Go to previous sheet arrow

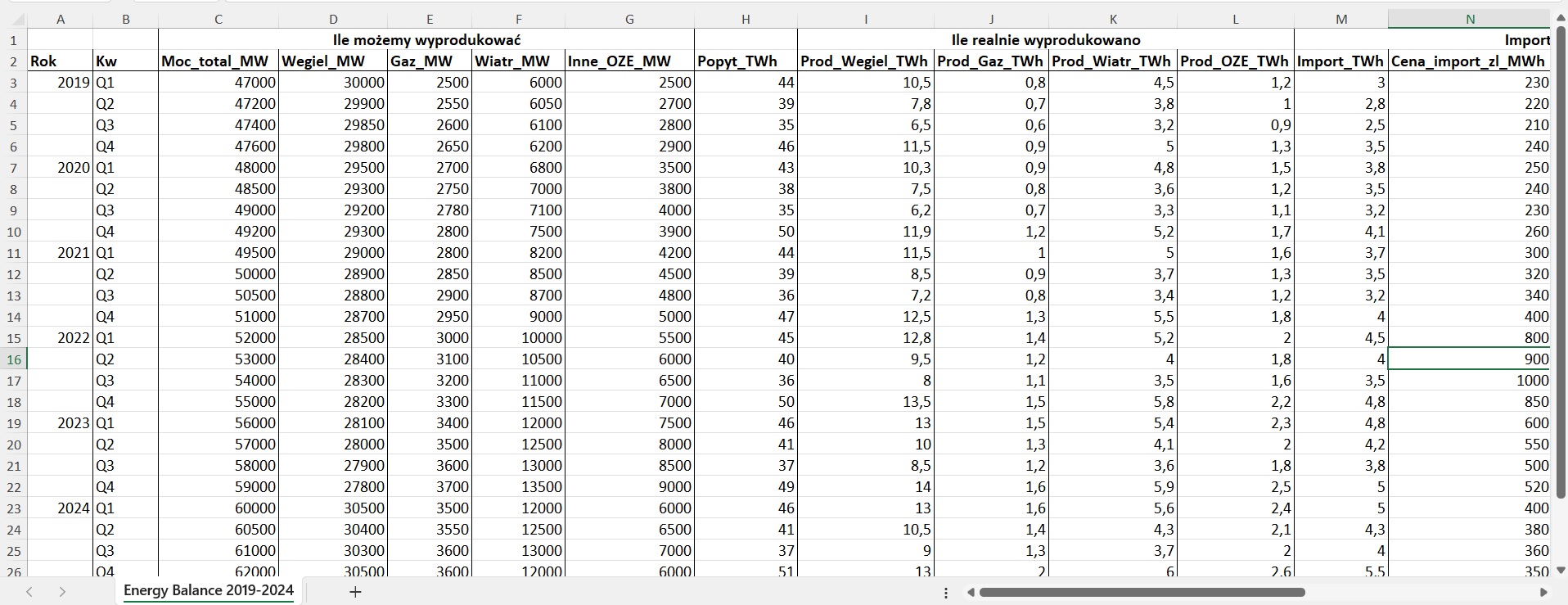[29, 592]
